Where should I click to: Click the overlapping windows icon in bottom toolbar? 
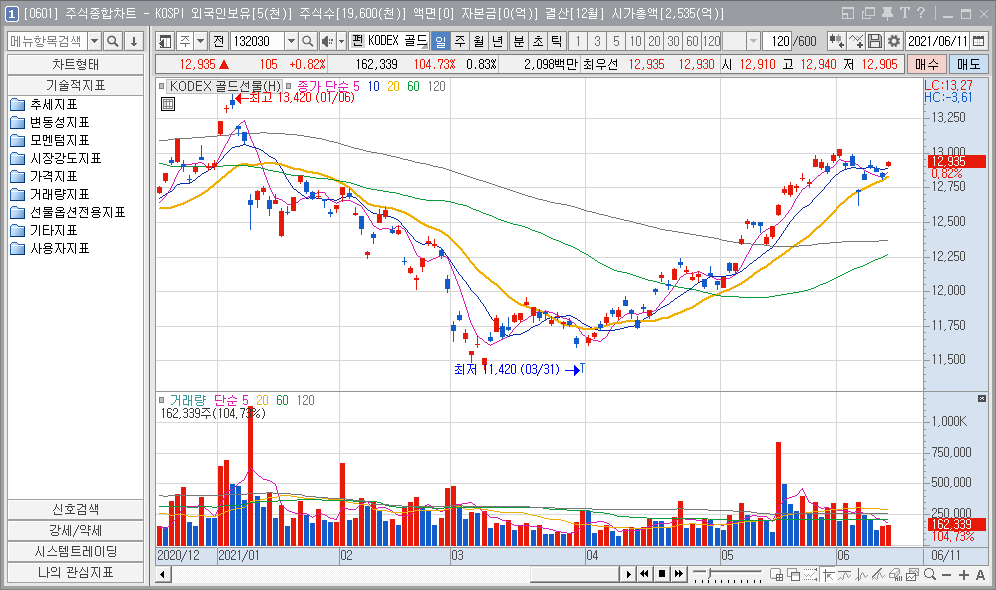(x=793, y=574)
